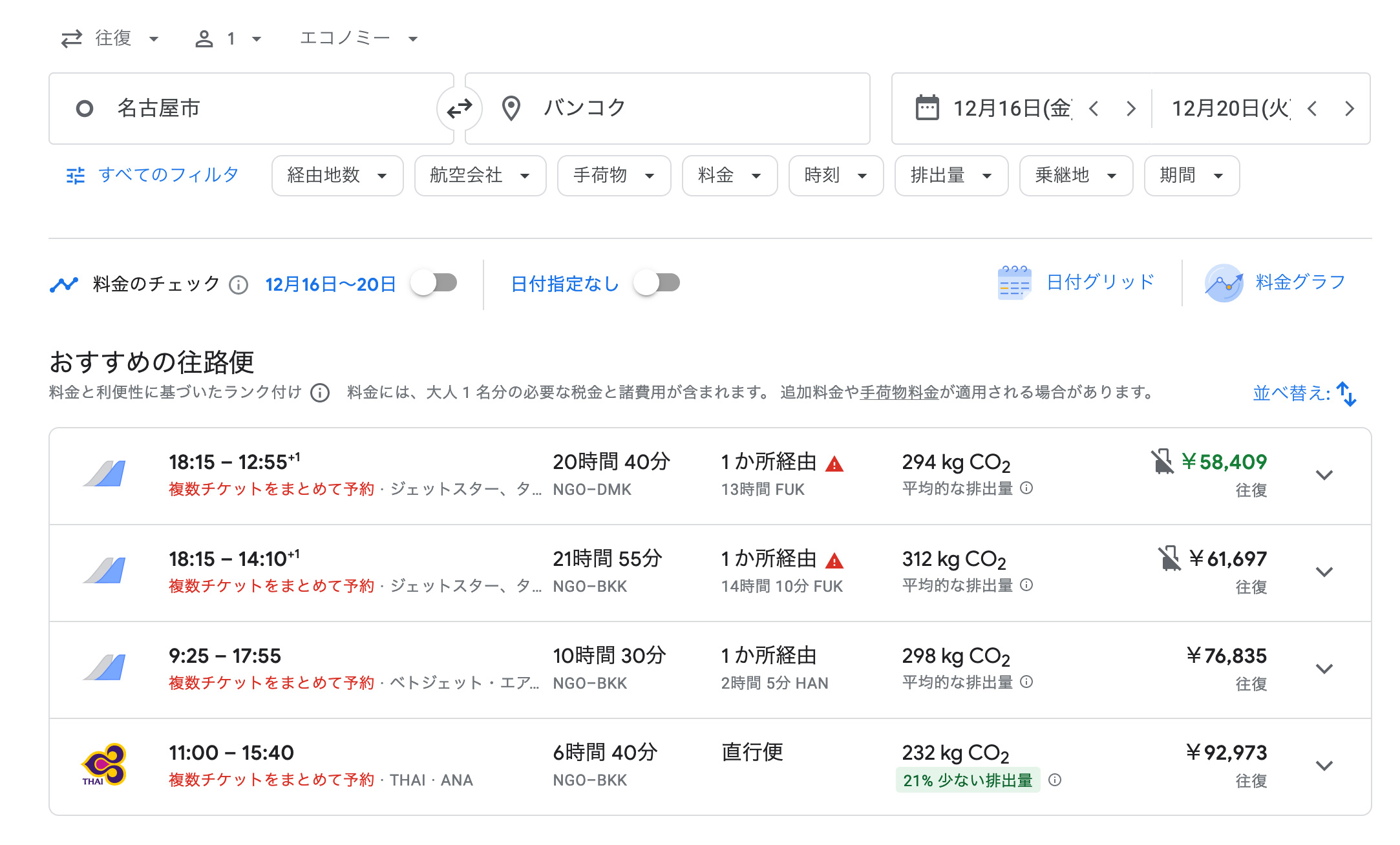
Task: Open the 排出量 filter
Action: point(951,176)
